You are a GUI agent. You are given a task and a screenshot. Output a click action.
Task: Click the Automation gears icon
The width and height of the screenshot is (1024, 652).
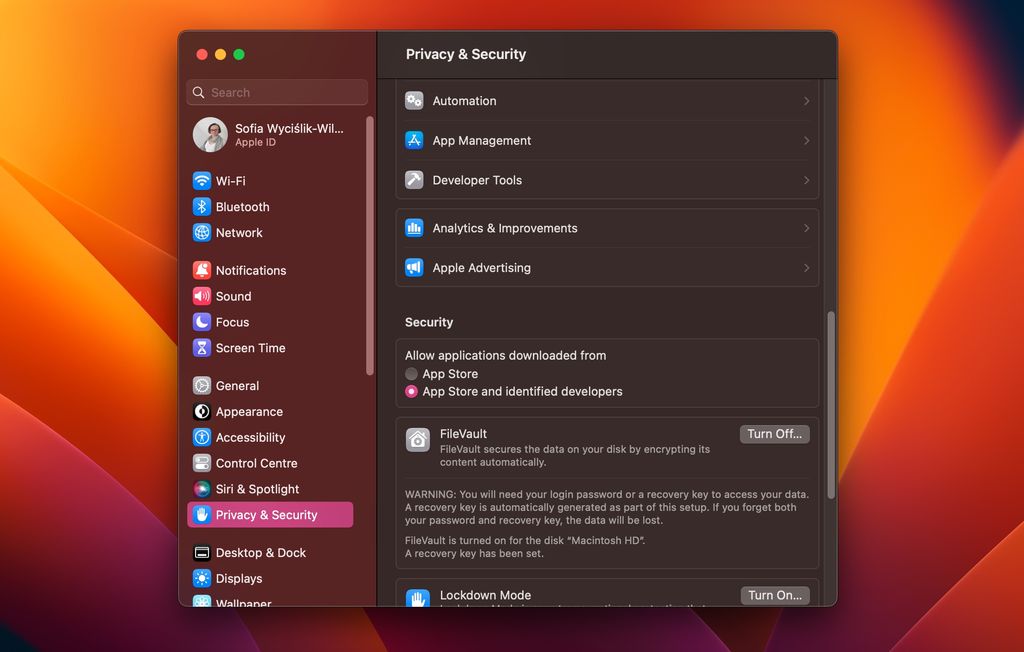pos(414,100)
